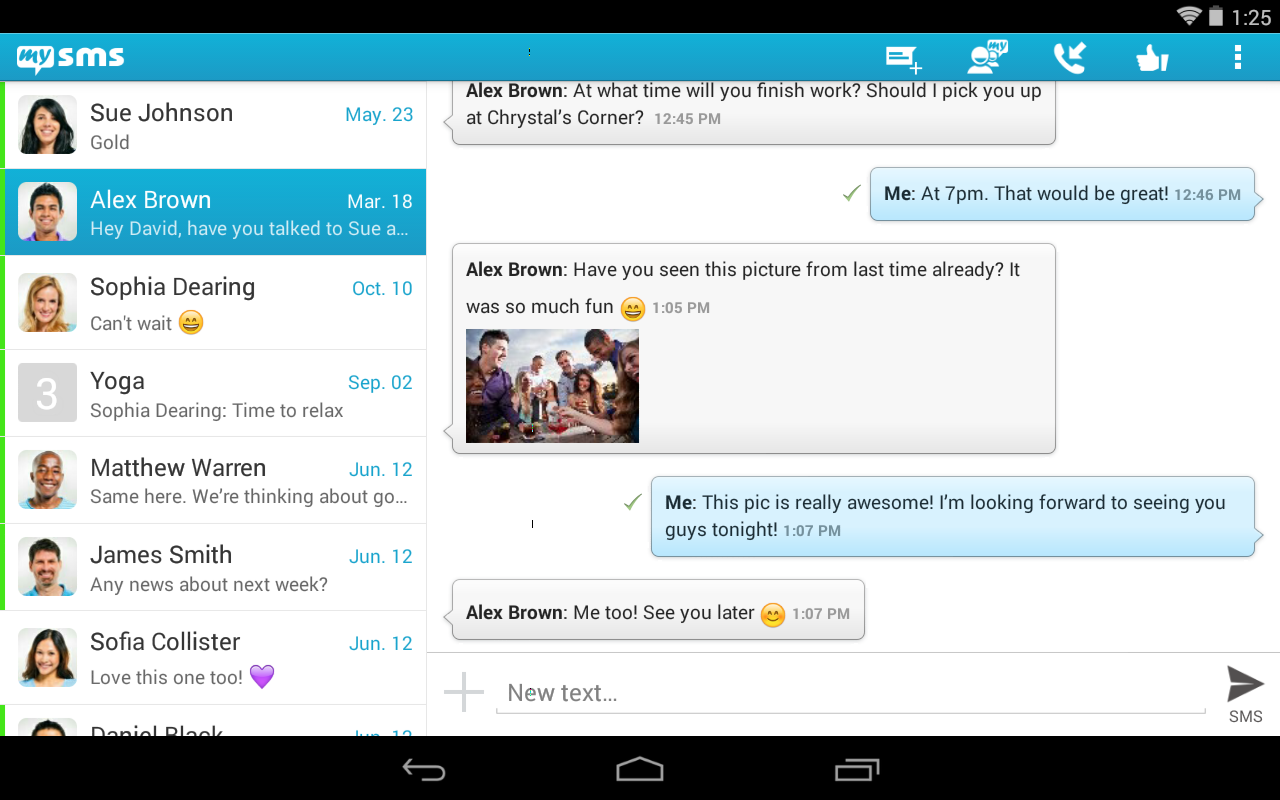Click the checkmark next to the 7pm message
The height and width of the screenshot is (800, 1280).
[x=850, y=193]
